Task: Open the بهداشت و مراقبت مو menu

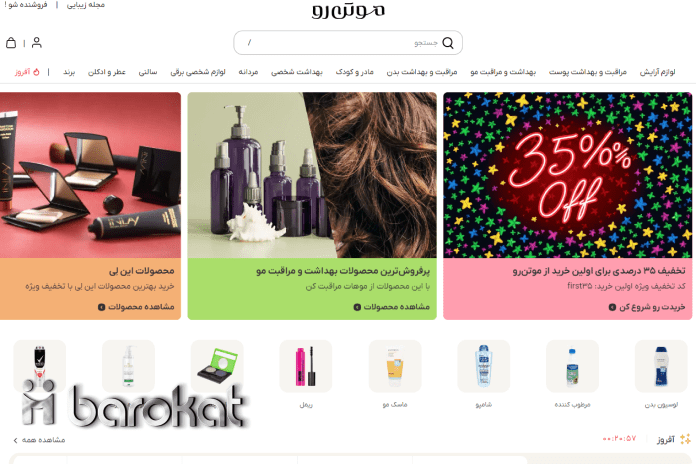Action: pyautogui.click(x=503, y=72)
